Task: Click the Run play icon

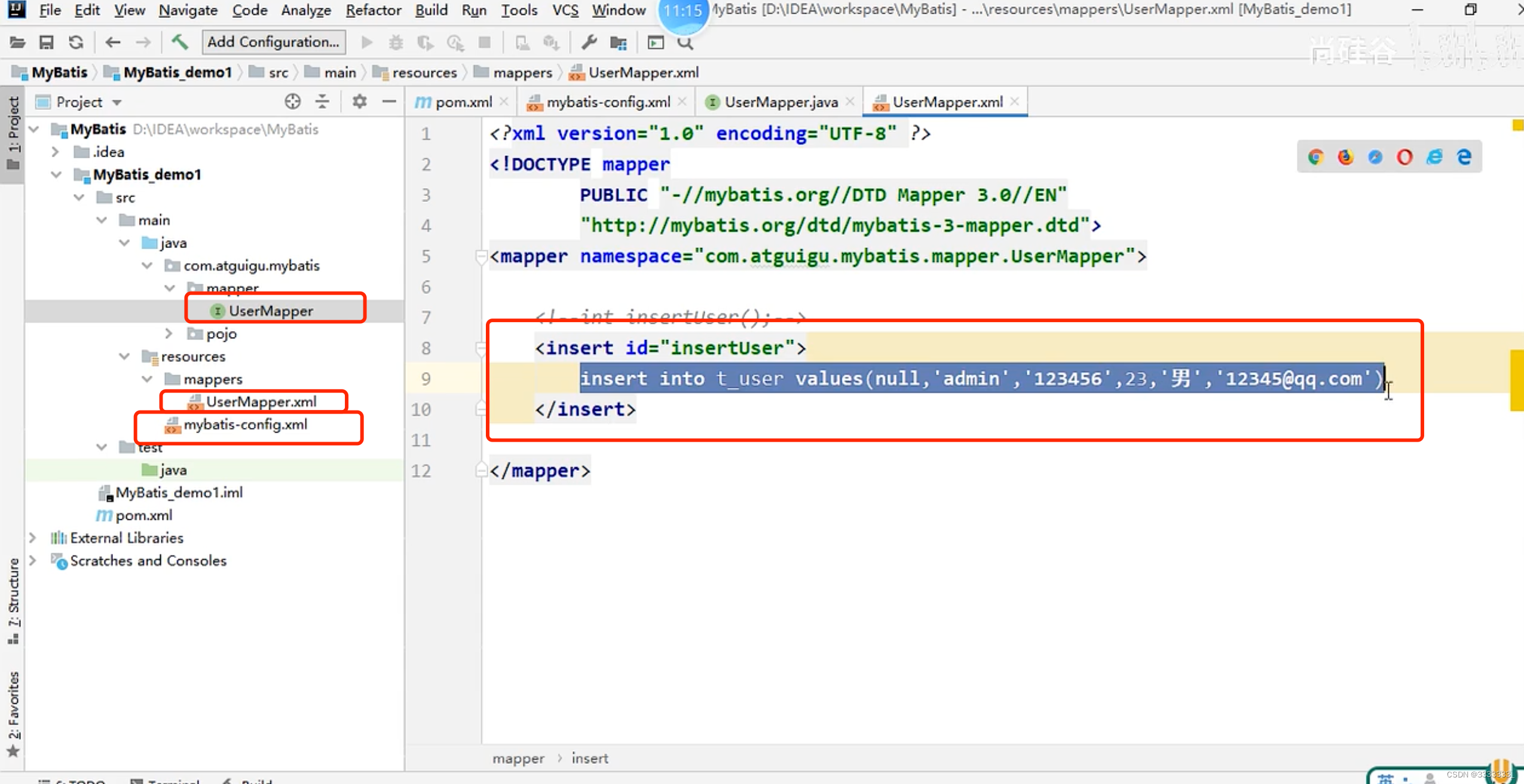Action: [x=367, y=42]
